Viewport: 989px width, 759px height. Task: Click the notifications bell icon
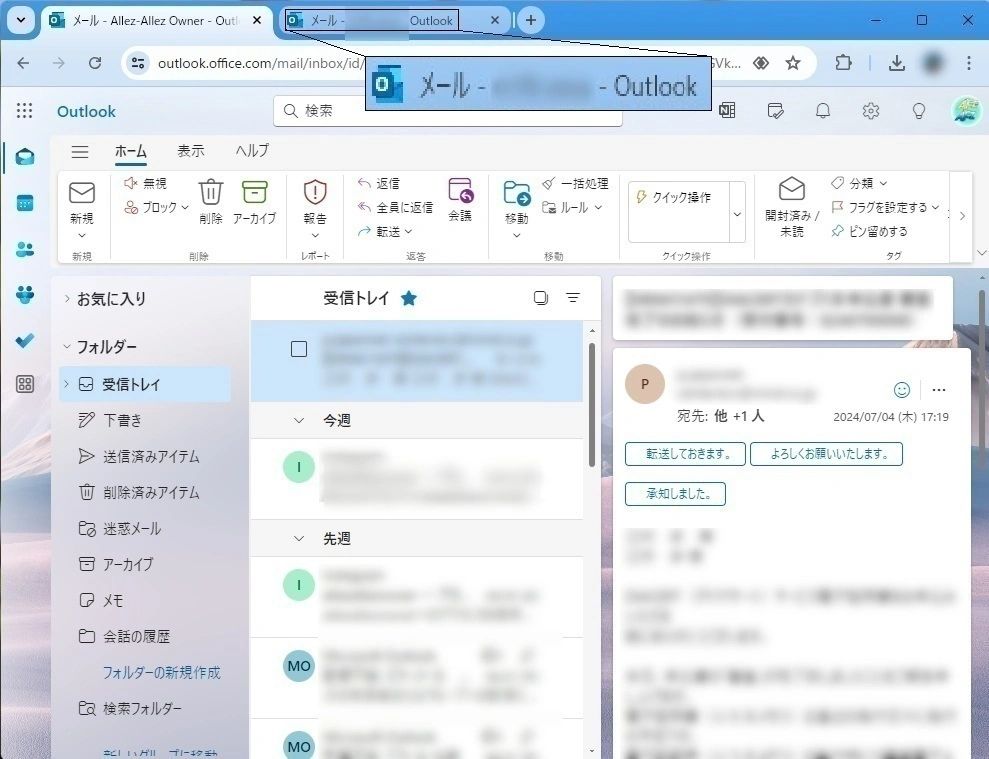823,111
